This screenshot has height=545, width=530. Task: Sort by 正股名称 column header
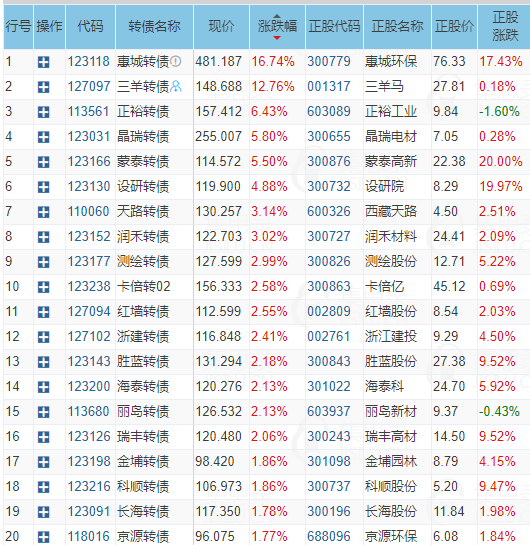(397, 27)
